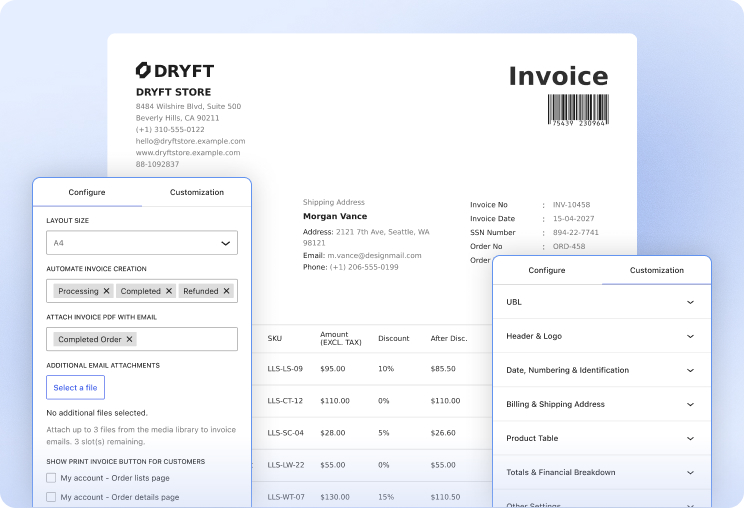
Task: Expand Billing & Shipping Address section
Action: pyautogui.click(x=602, y=405)
